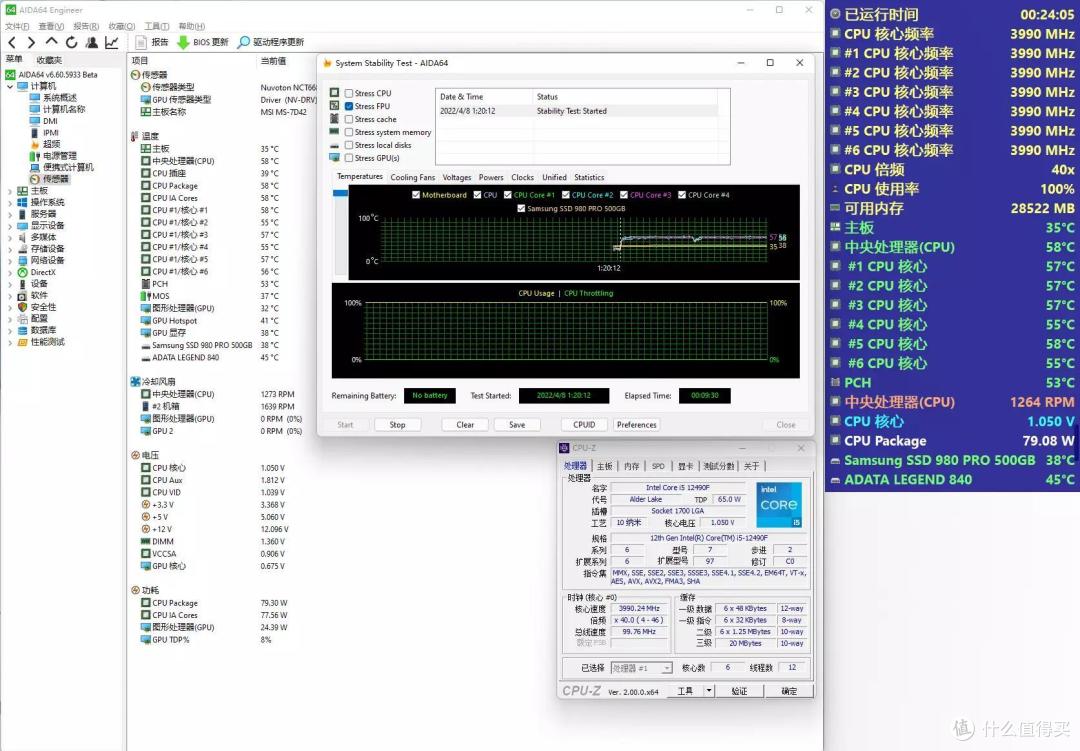Image resolution: width=1080 pixels, height=751 pixels.
Task: Expand the 服务器 tree node
Action: [10, 214]
